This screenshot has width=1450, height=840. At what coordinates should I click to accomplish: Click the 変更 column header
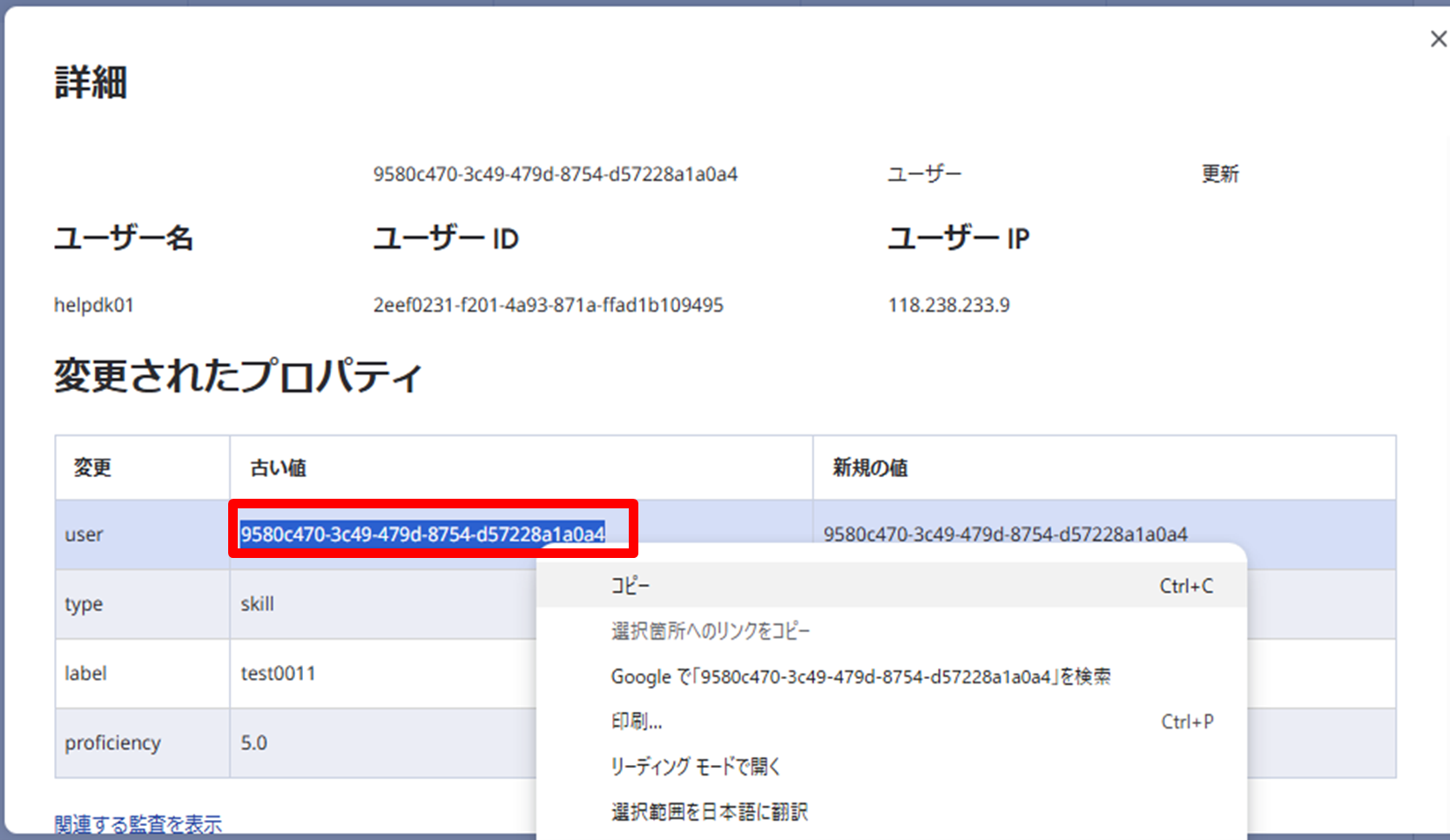coord(92,468)
